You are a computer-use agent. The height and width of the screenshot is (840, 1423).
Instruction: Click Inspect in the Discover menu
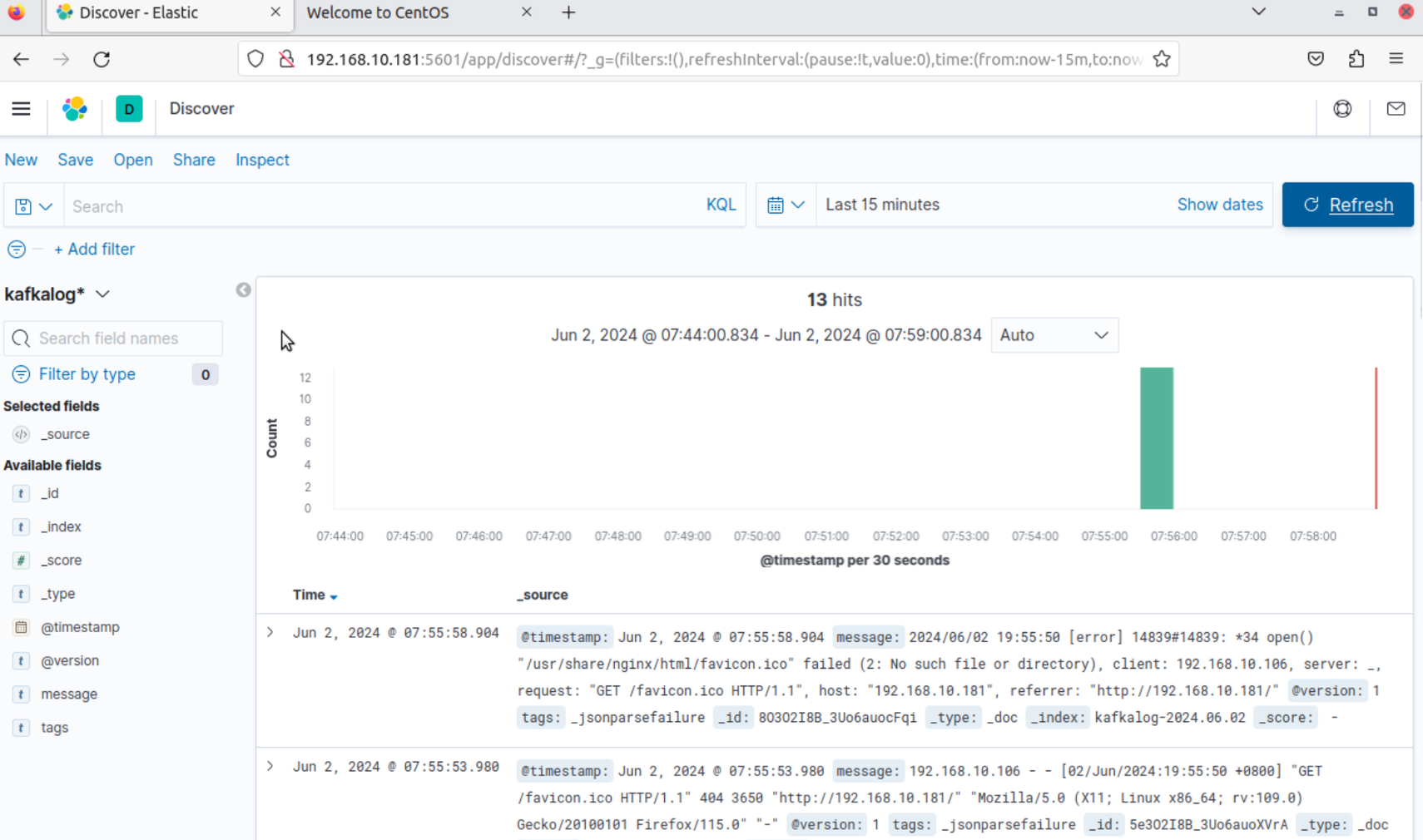(262, 160)
